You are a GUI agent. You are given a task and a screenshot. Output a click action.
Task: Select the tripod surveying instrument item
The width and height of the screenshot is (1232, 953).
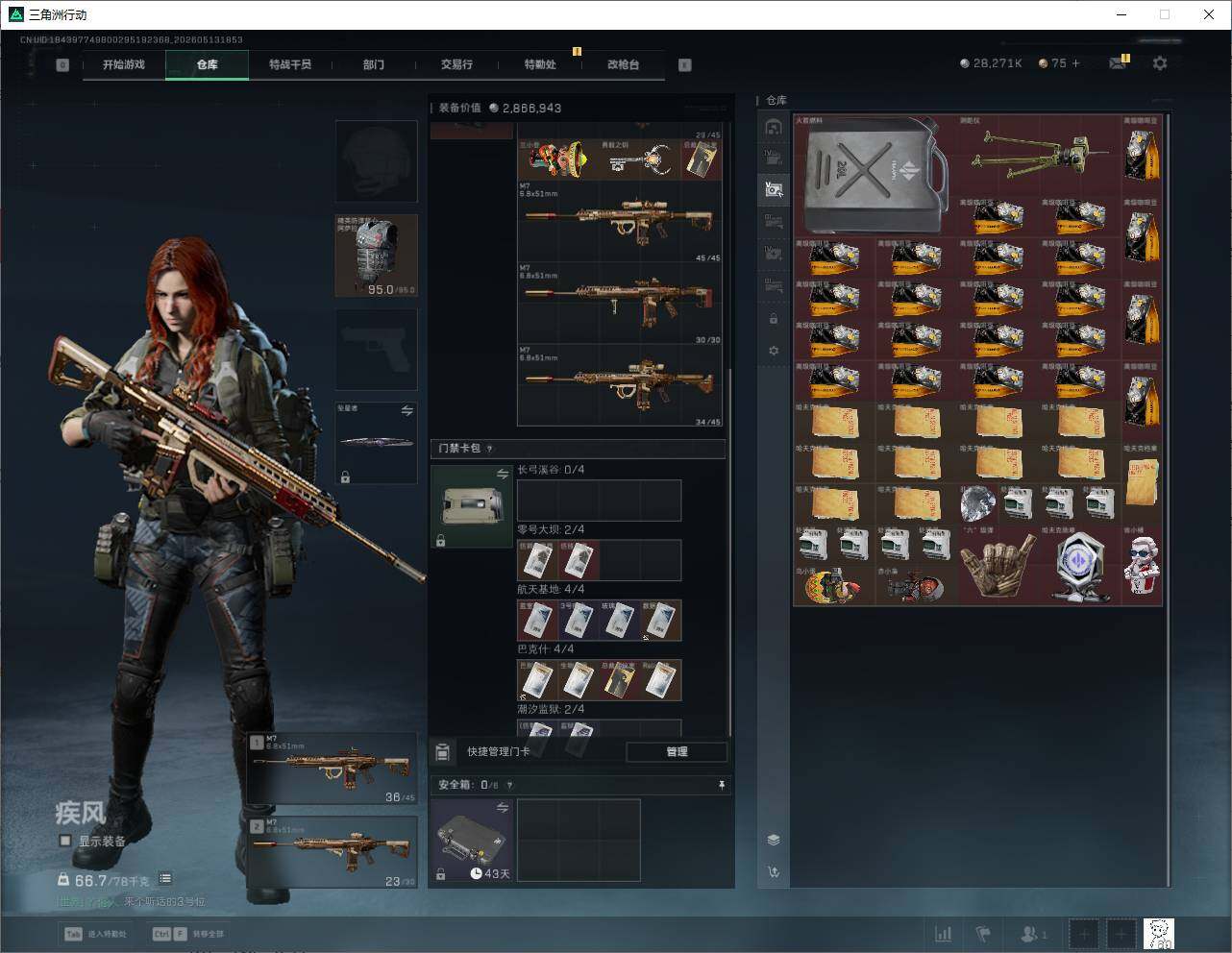tap(1040, 156)
